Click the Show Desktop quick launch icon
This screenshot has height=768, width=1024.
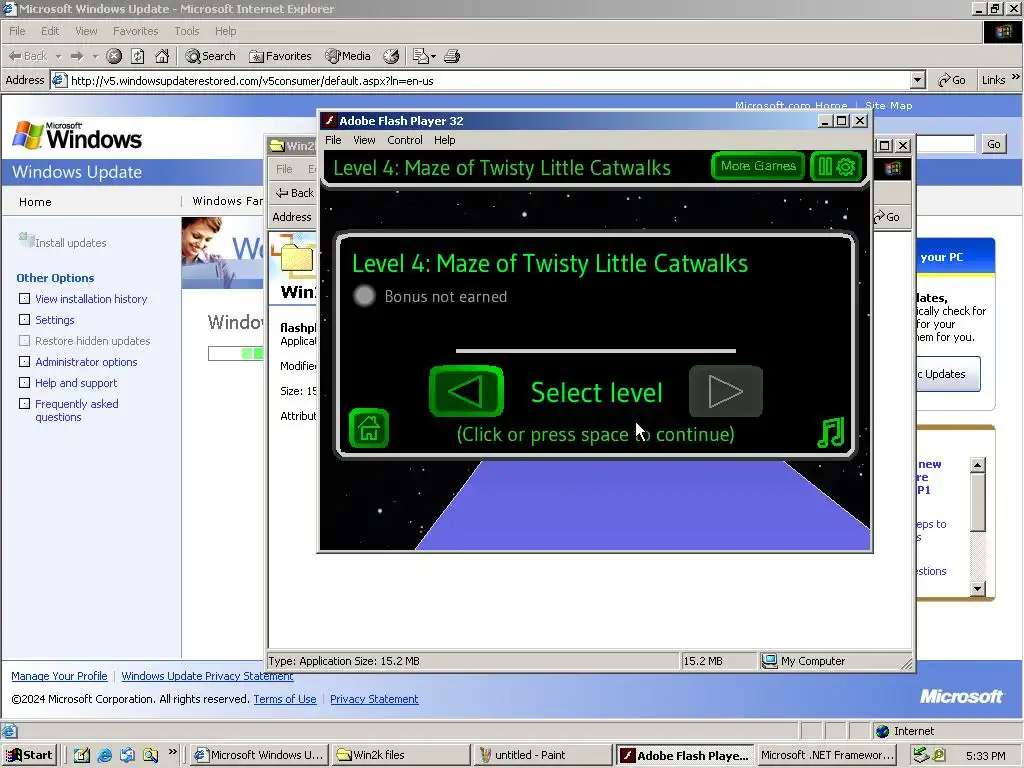(x=82, y=755)
